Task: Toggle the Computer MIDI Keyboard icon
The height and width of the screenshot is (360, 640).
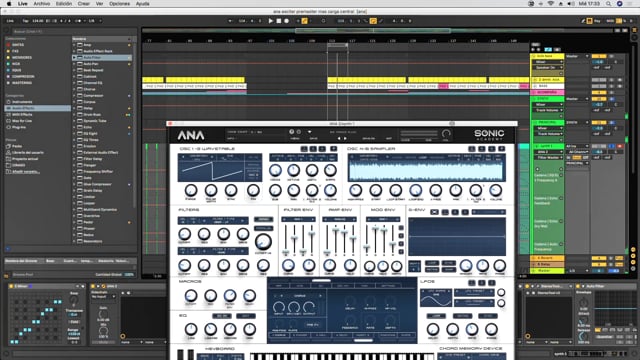Action: pyautogui.click(x=590, y=21)
